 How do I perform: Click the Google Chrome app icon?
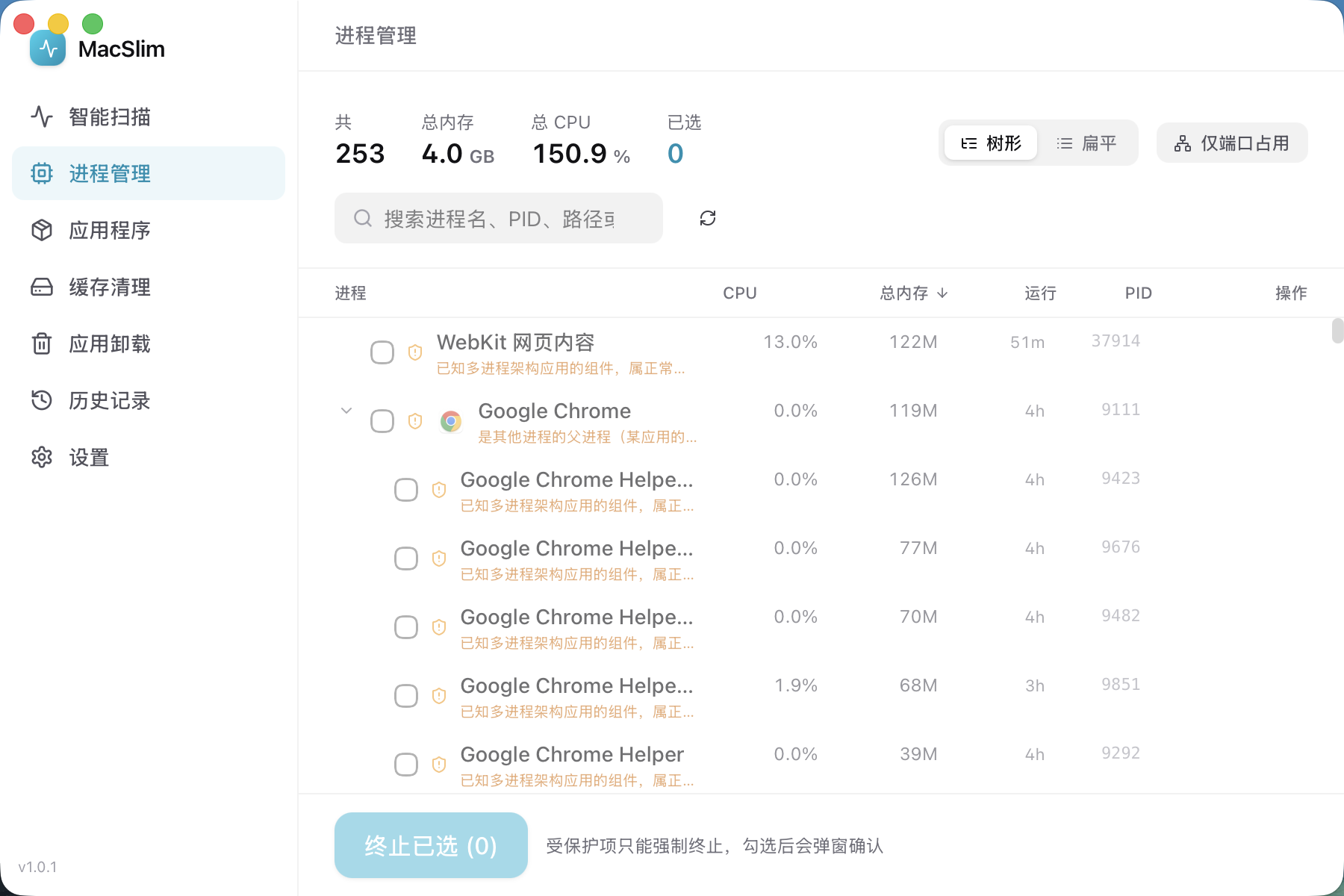(451, 421)
